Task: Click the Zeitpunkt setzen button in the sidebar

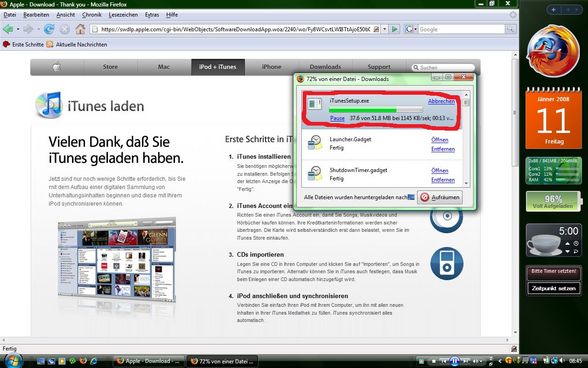Action: [554, 288]
